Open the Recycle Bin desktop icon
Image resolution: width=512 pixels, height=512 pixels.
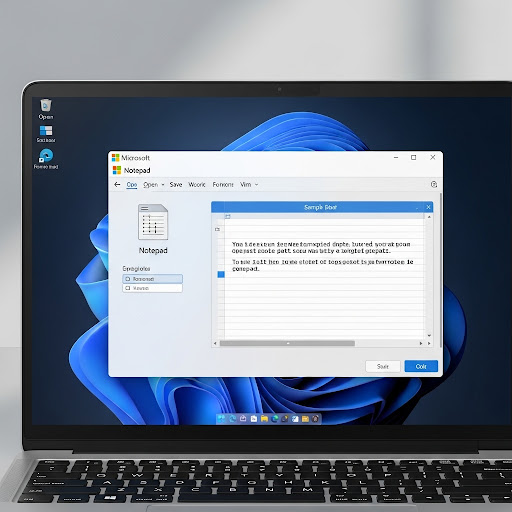[46, 105]
